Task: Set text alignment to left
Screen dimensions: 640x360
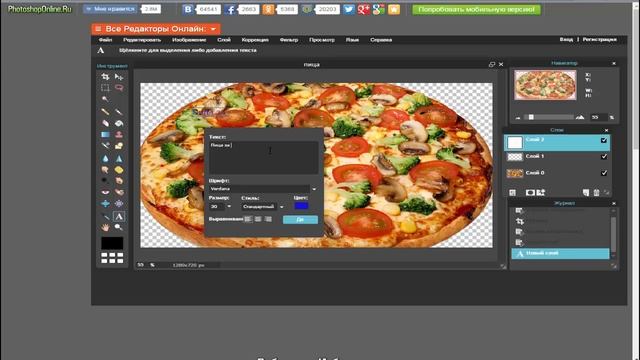Action: [x=248, y=219]
